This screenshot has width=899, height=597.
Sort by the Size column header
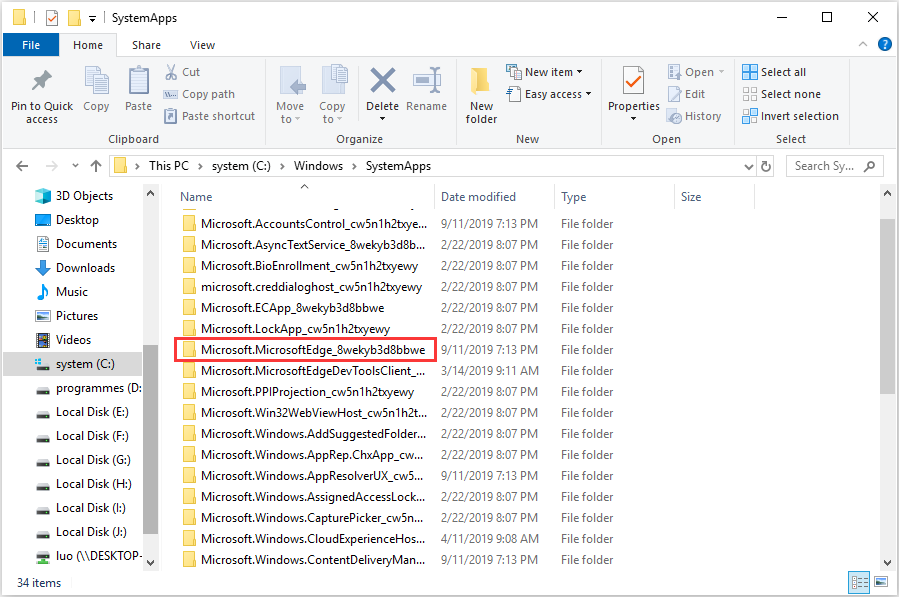691,197
